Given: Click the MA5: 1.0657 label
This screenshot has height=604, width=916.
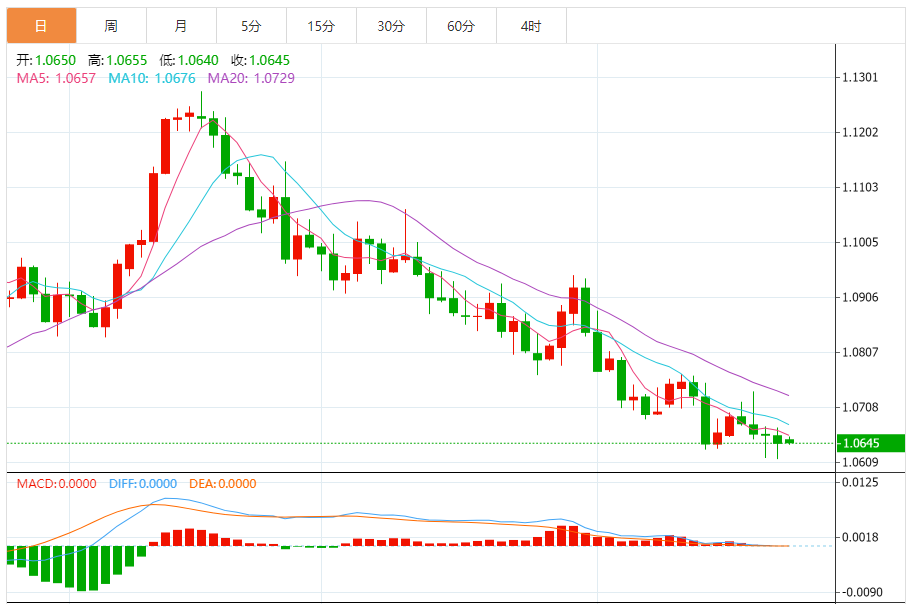Looking at the screenshot, I should [x=56, y=78].
